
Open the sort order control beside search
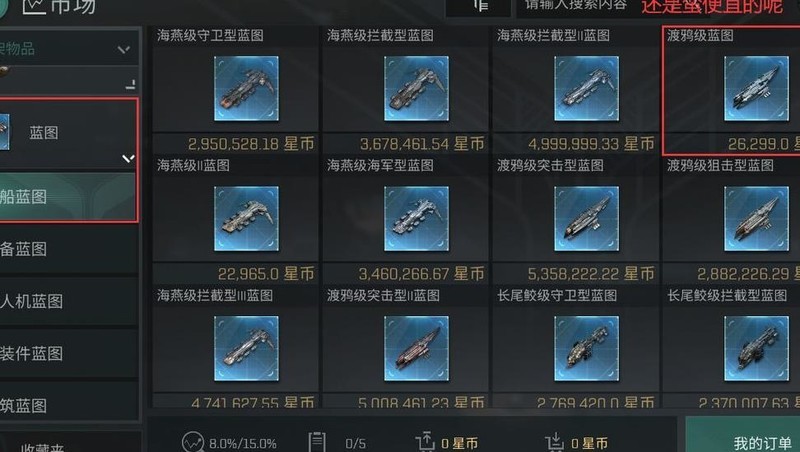tap(479, 6)
